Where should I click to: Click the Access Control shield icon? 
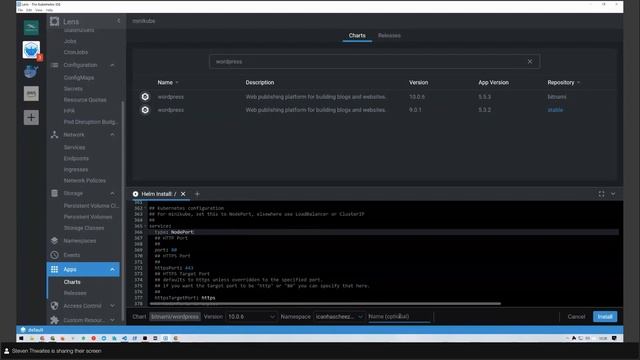coord(54,306)
